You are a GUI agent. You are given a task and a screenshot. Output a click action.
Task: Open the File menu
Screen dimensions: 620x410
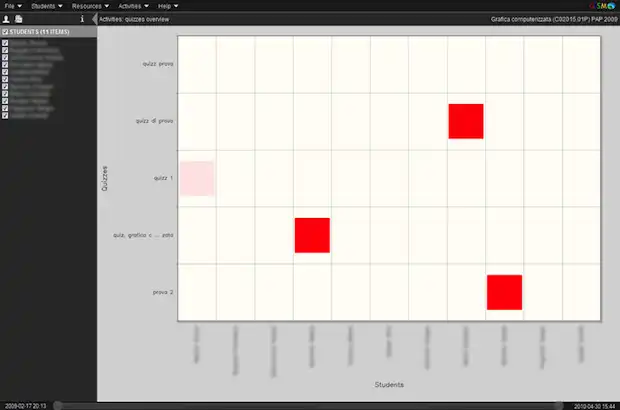pyautogui.click(x=13, y=6)
